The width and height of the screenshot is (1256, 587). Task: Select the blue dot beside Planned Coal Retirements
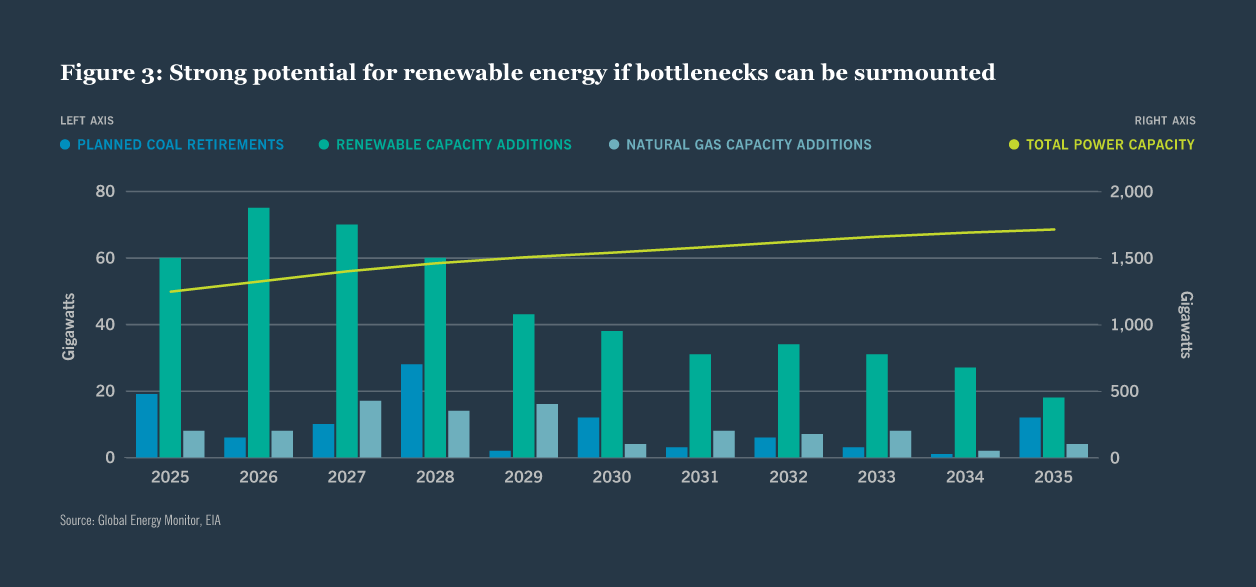coord(65,144)
